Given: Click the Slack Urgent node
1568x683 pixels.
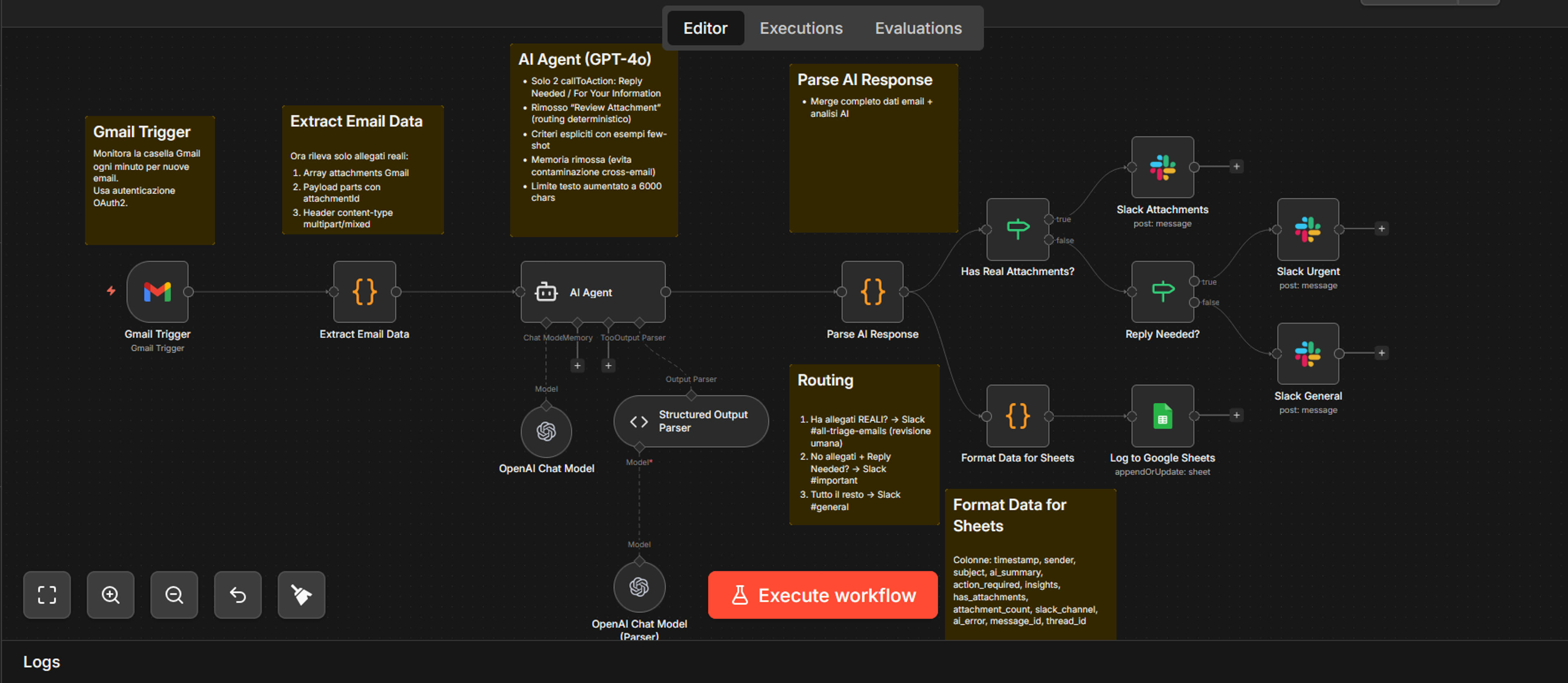Looking at the screenshot, I should (x=1308, y=229).
